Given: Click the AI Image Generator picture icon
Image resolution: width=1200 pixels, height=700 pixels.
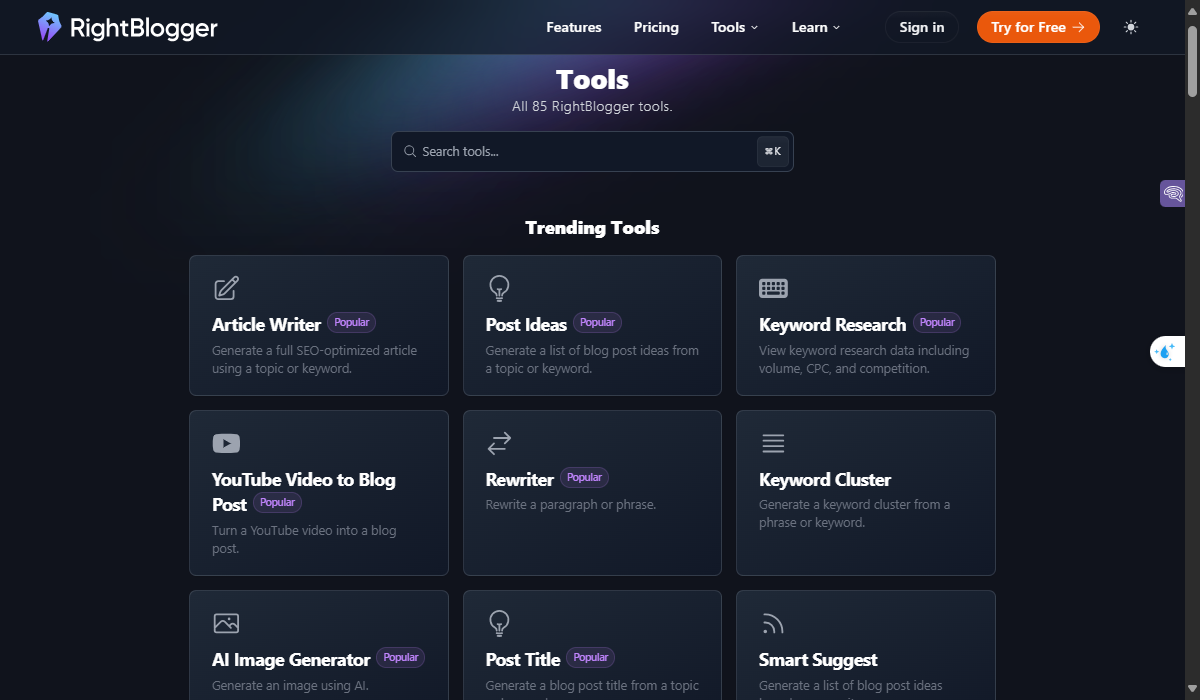Looking at the screenshot, I should tap(226, 623).
